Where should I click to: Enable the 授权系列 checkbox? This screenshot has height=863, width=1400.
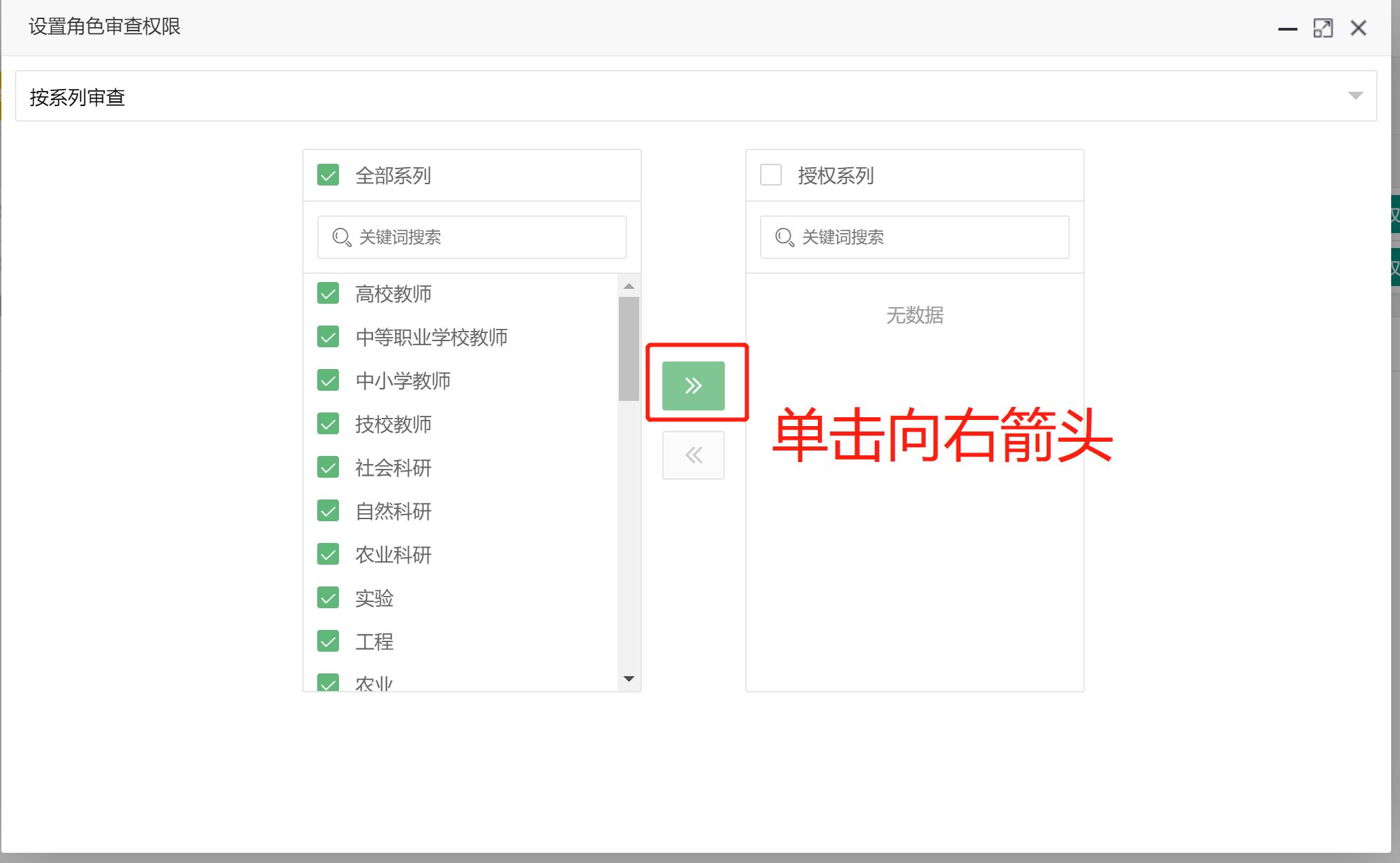point(771,175)
